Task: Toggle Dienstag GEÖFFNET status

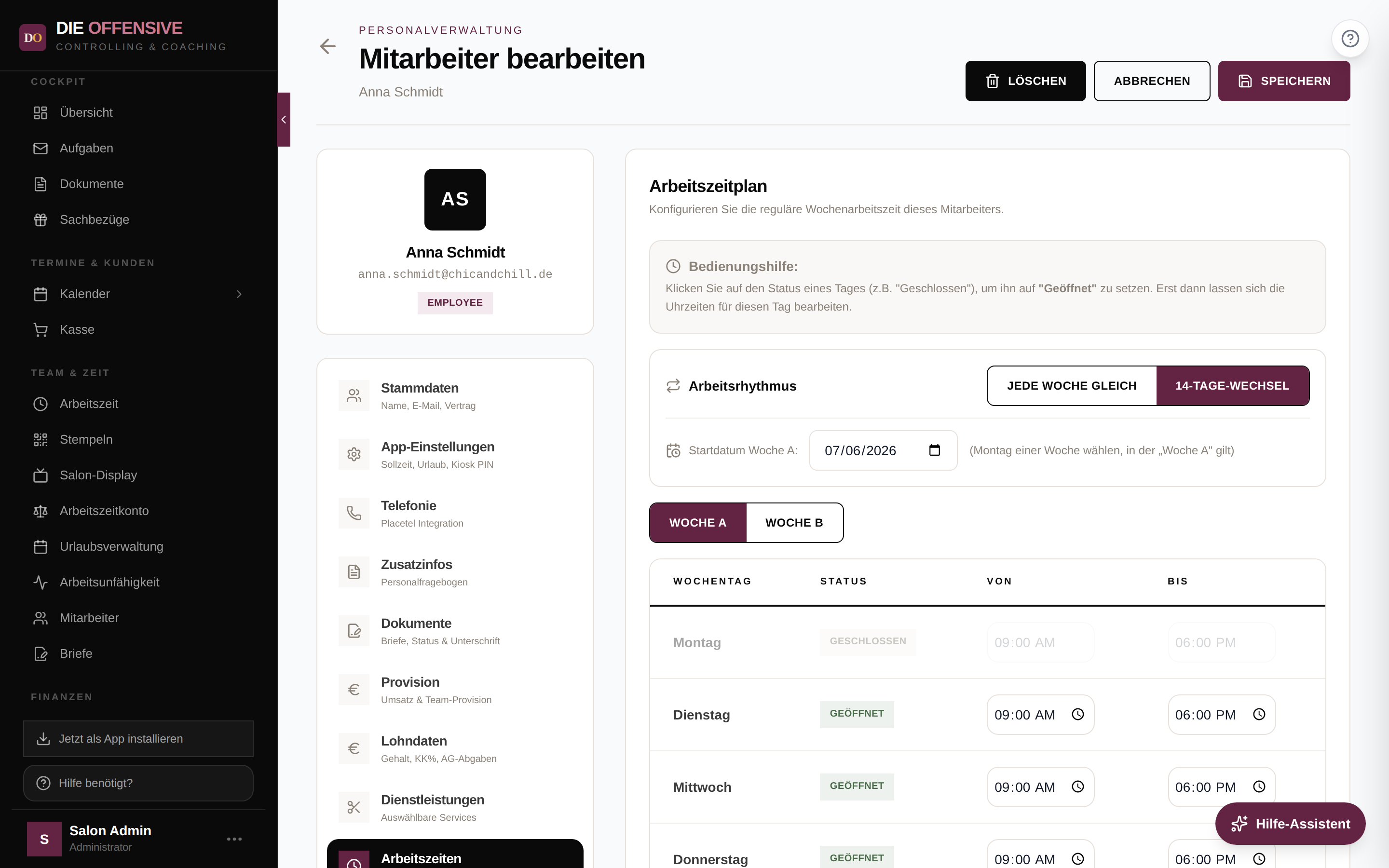Action: pos(857,714)
